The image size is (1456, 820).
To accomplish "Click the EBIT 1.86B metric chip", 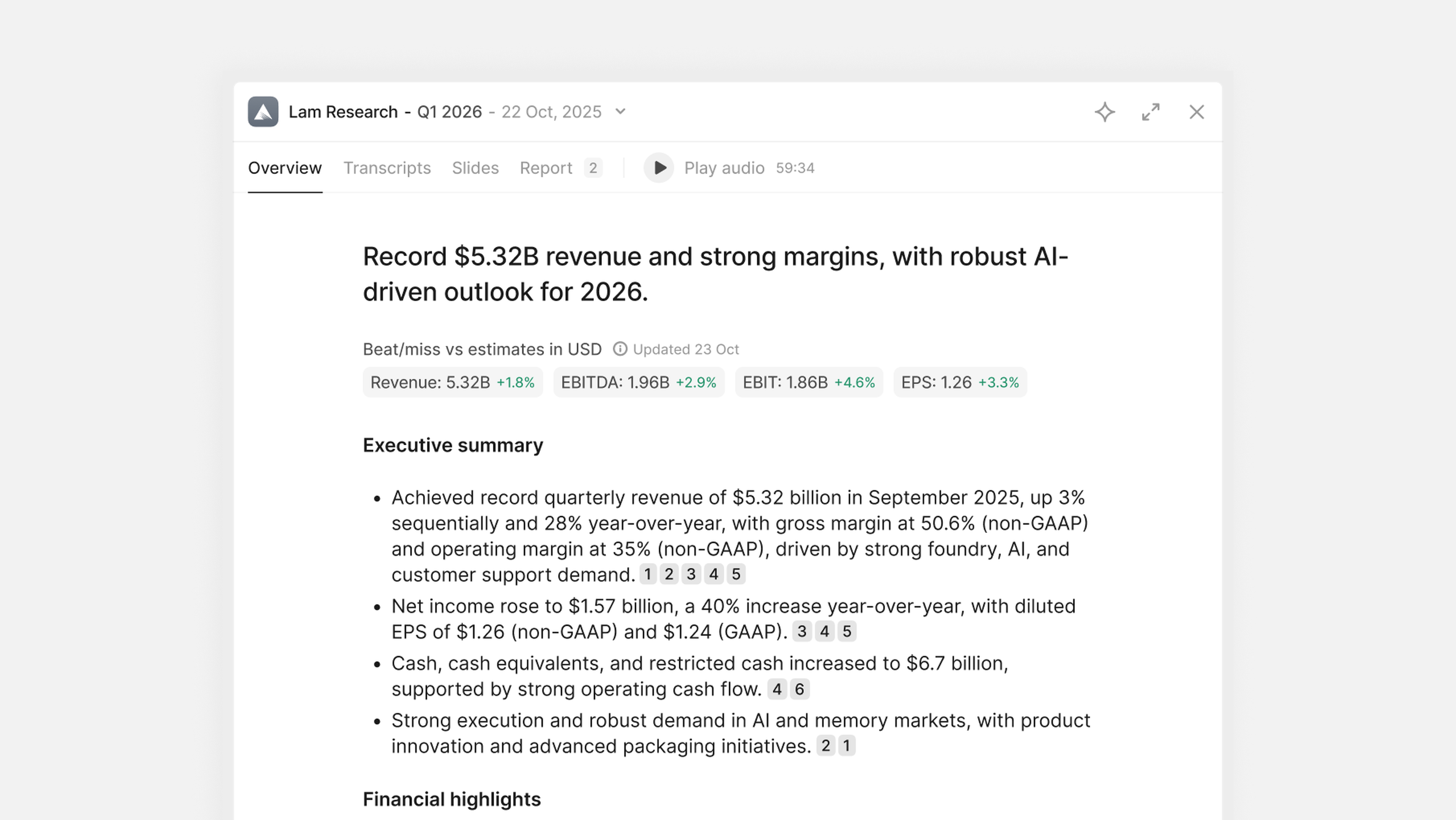I will tap(808, 382).
